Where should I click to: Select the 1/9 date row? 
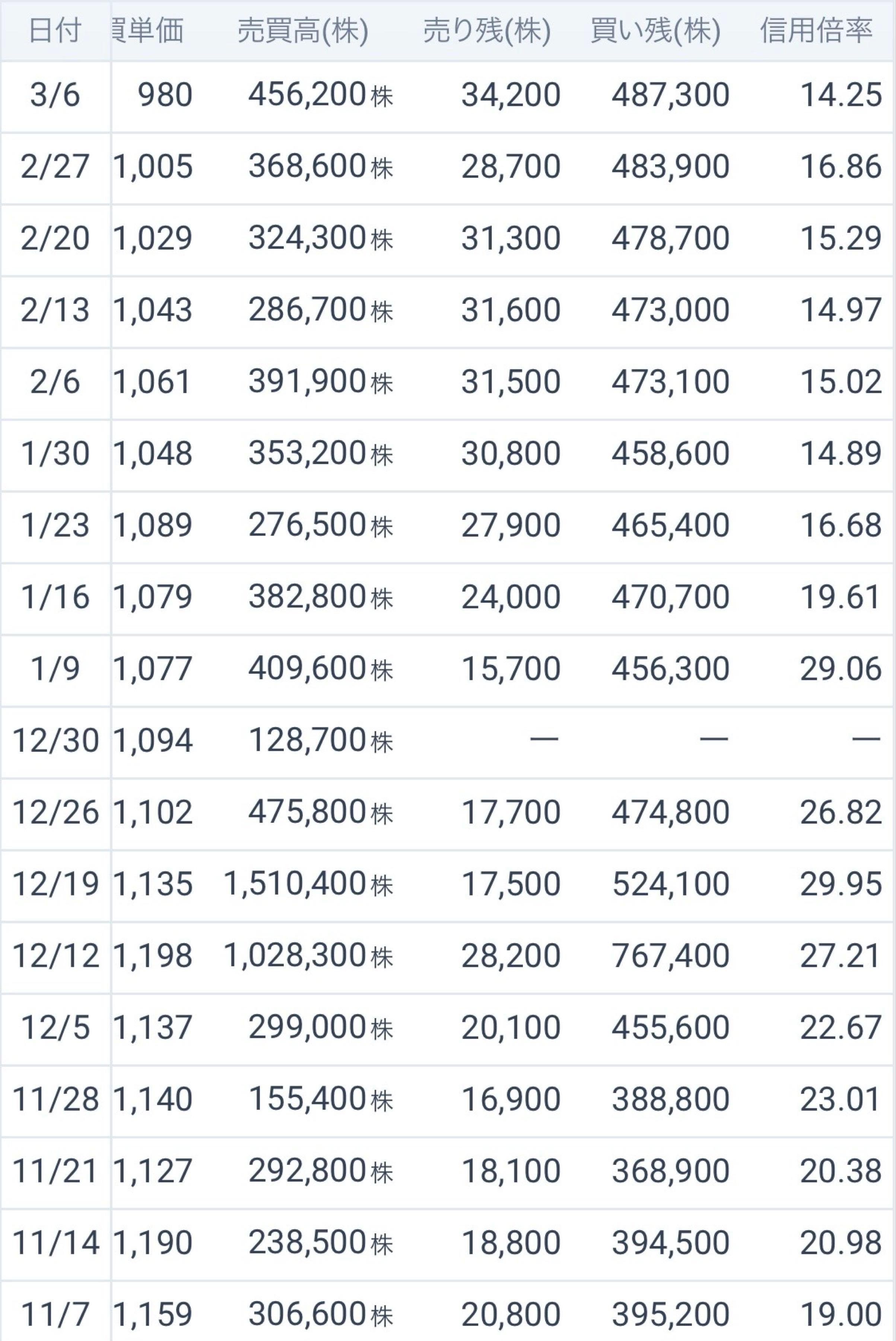[54, 669]
